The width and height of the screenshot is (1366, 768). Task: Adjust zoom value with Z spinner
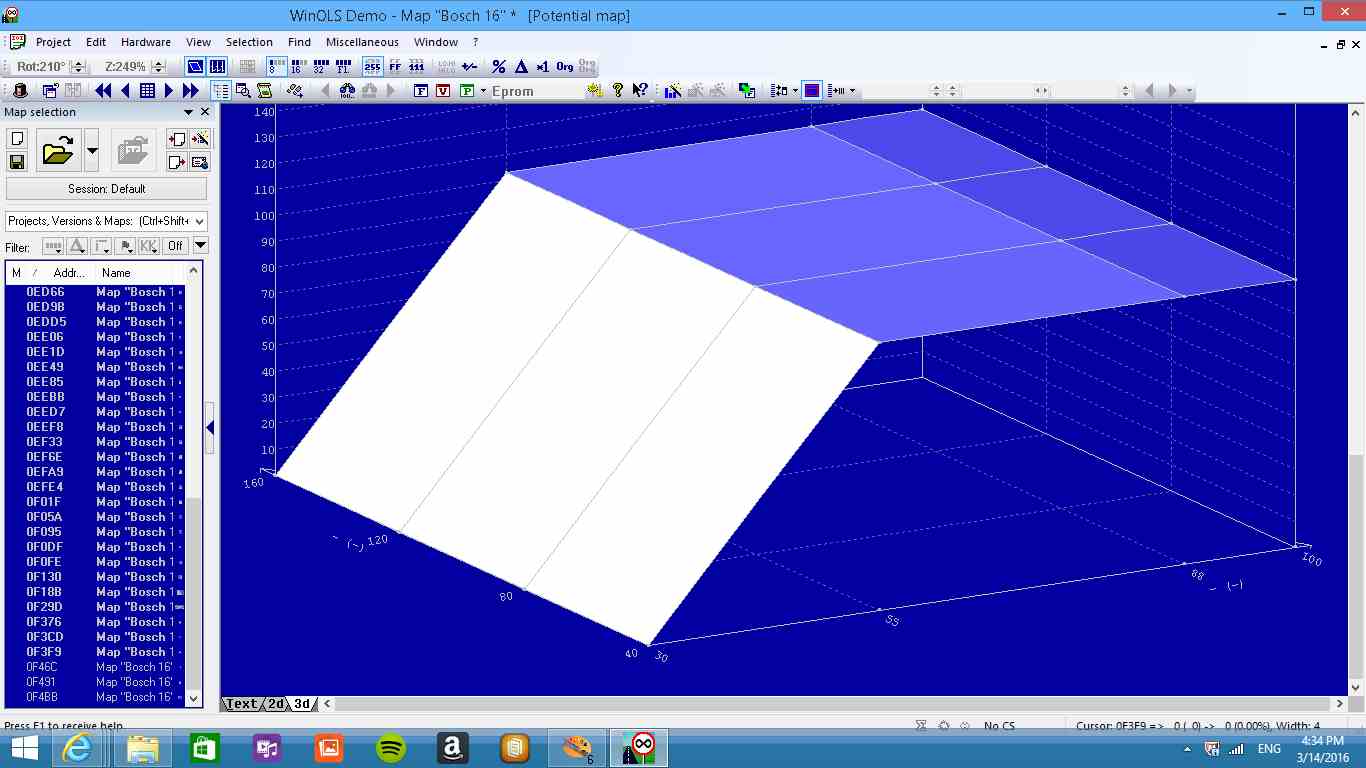(156, 67)
